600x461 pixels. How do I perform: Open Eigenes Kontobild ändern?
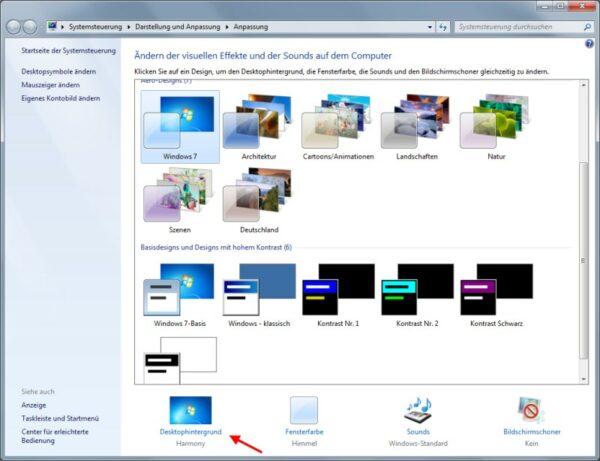pyautogui.click(x=60, y=98)
